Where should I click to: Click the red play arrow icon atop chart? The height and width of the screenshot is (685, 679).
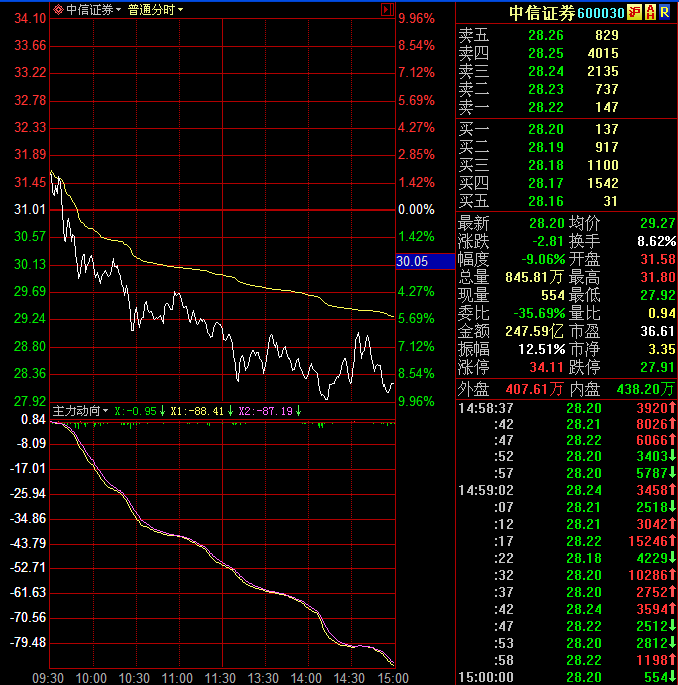click(x=387, y=9)
